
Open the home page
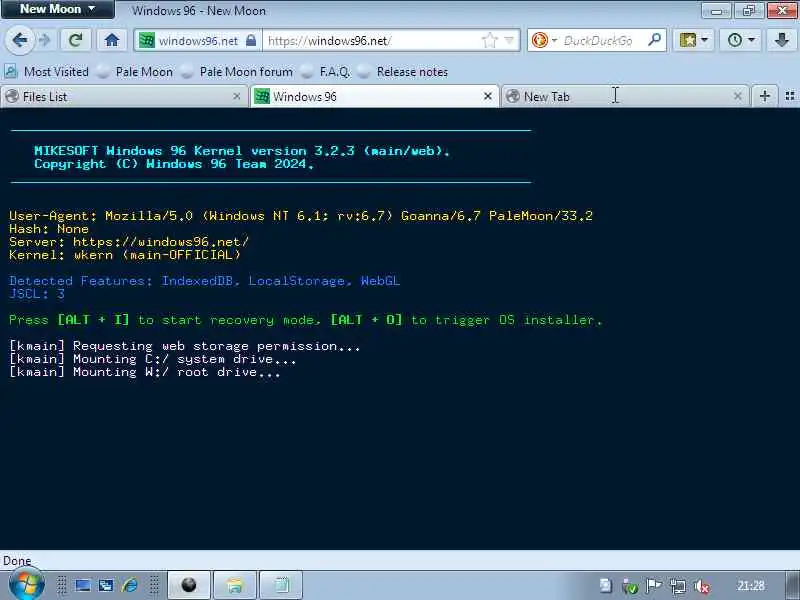pyautogui.click(x=112, y=40)
